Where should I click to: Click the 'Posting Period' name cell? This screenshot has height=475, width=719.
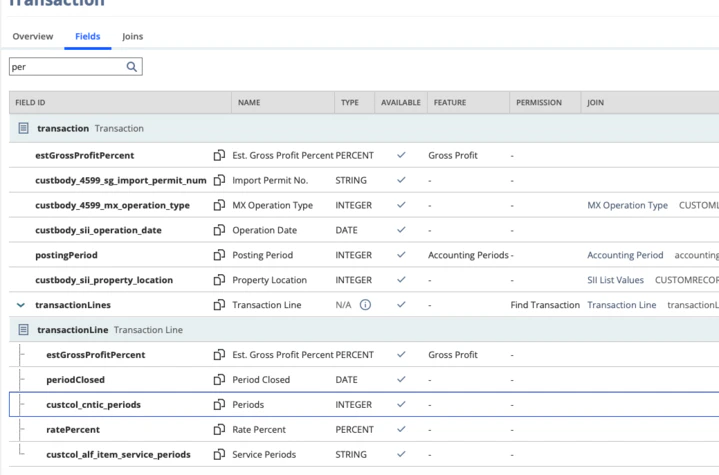pyautogui.click(x=262, y=255)
